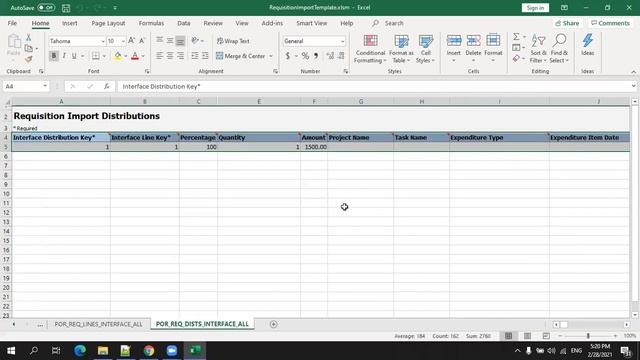640x360 pixels.
Task: Open Sort & Filter menu
Action: click(x=538, y=49)
